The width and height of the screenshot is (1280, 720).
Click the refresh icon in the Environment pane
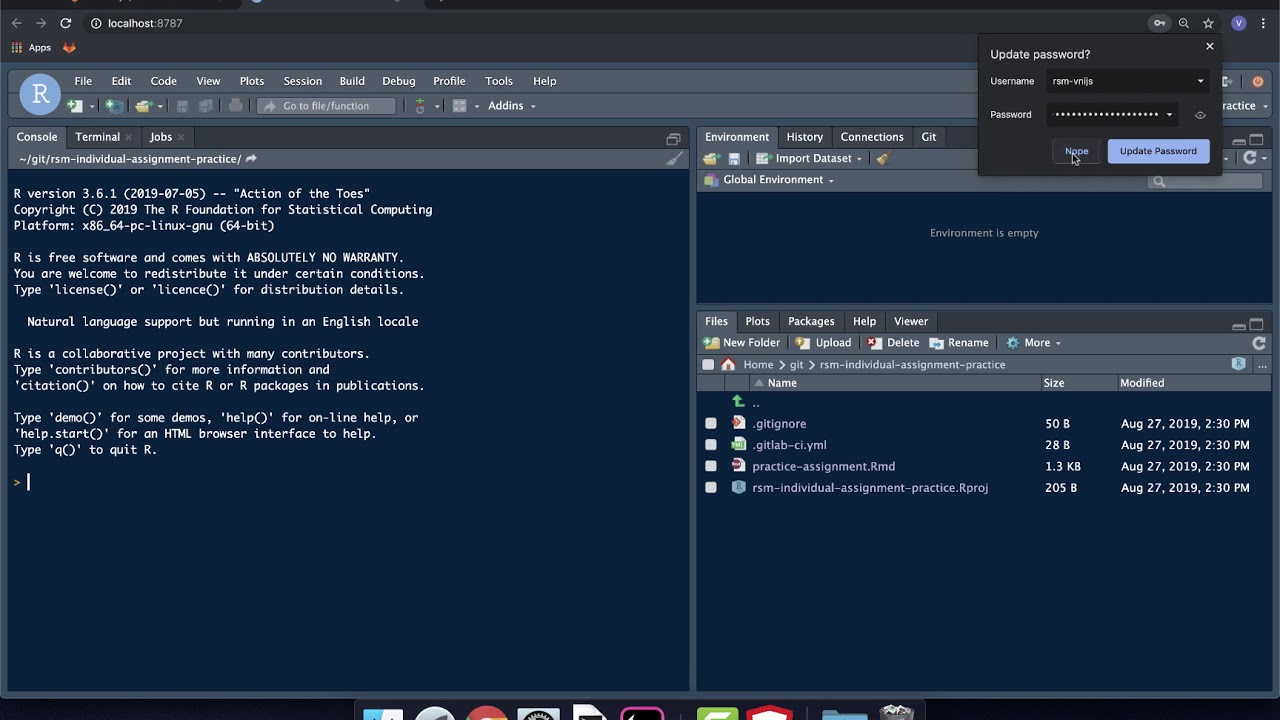pos(1250,158)
